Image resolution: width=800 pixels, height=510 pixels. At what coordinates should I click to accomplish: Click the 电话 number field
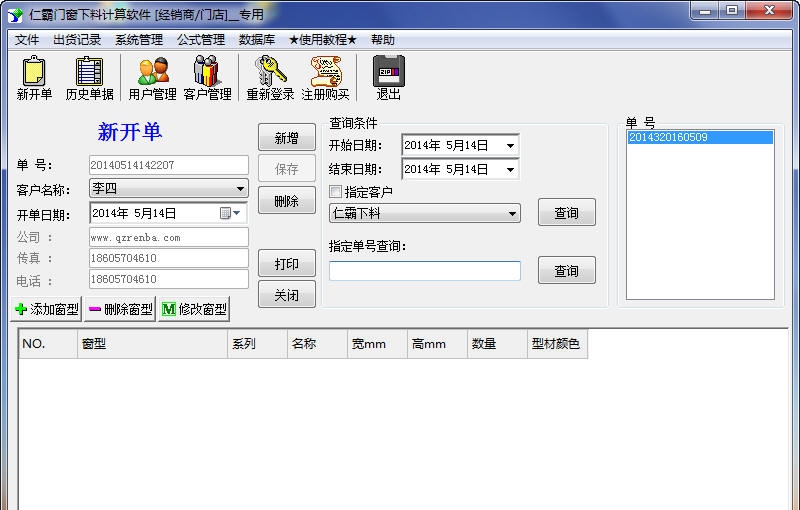point(168,279)
